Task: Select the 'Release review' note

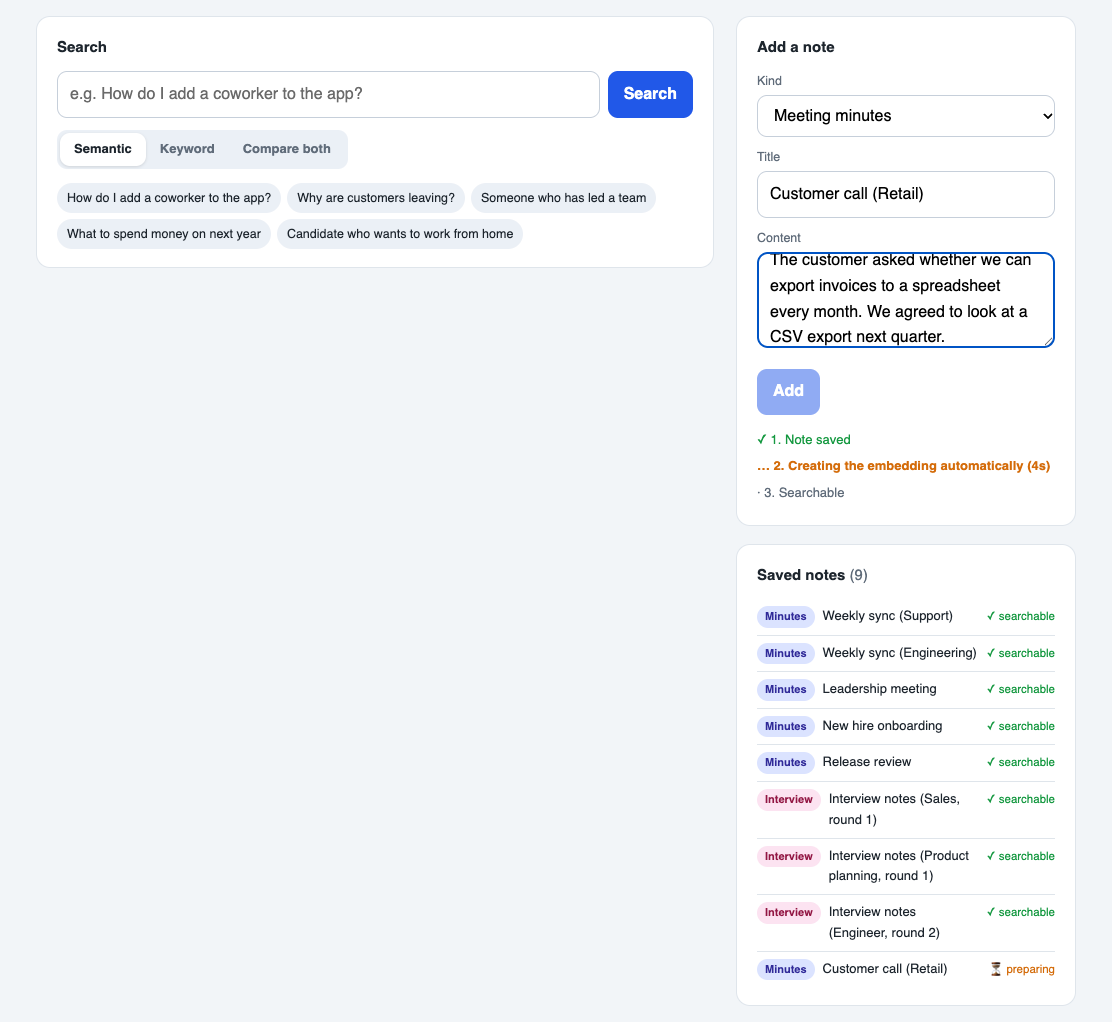Action: click(x=906, y=762)
